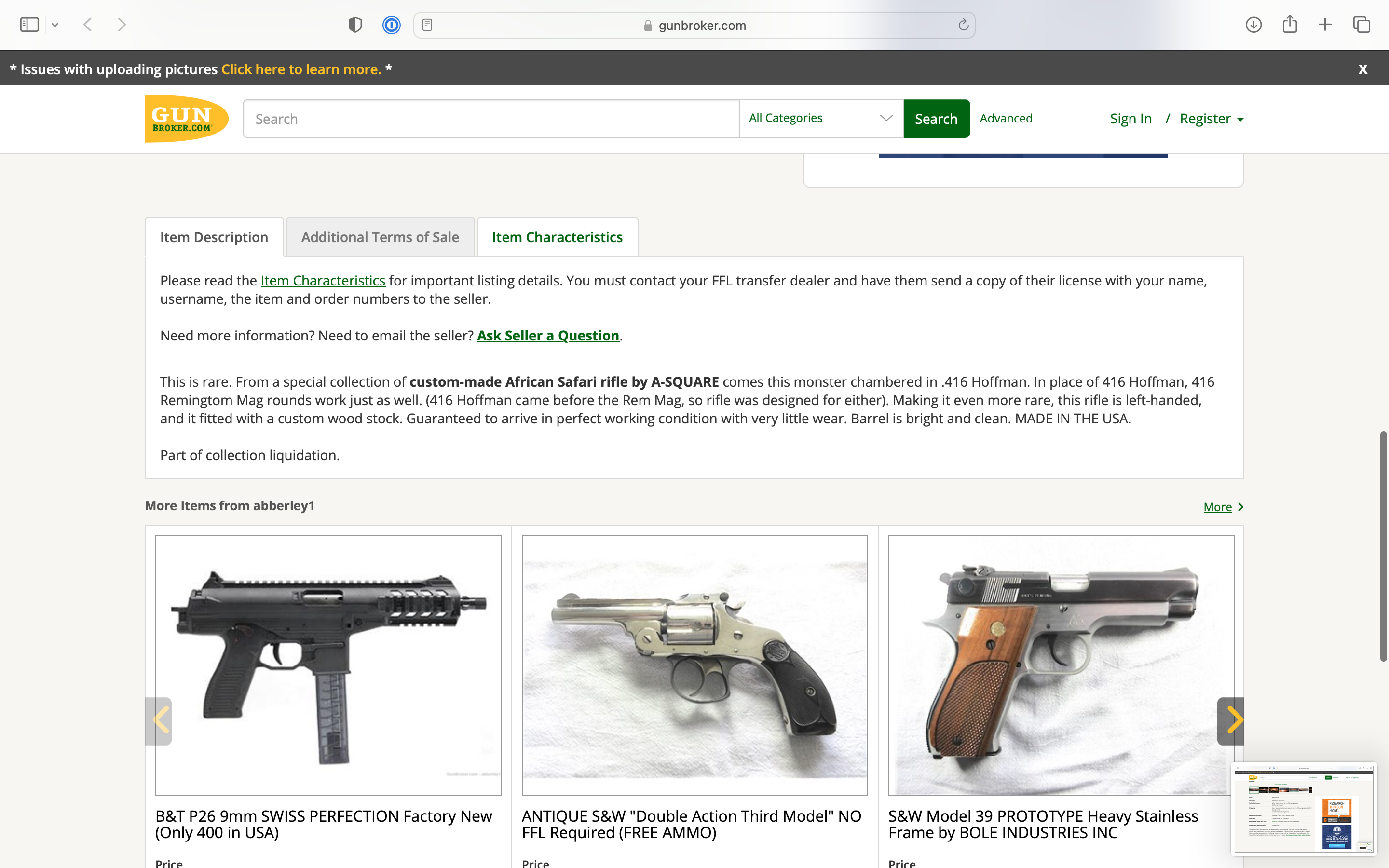Image resolution: width=1389 pixels, height=868 pixels.
Task: Slide carousel to previous items
Action: 159,721
